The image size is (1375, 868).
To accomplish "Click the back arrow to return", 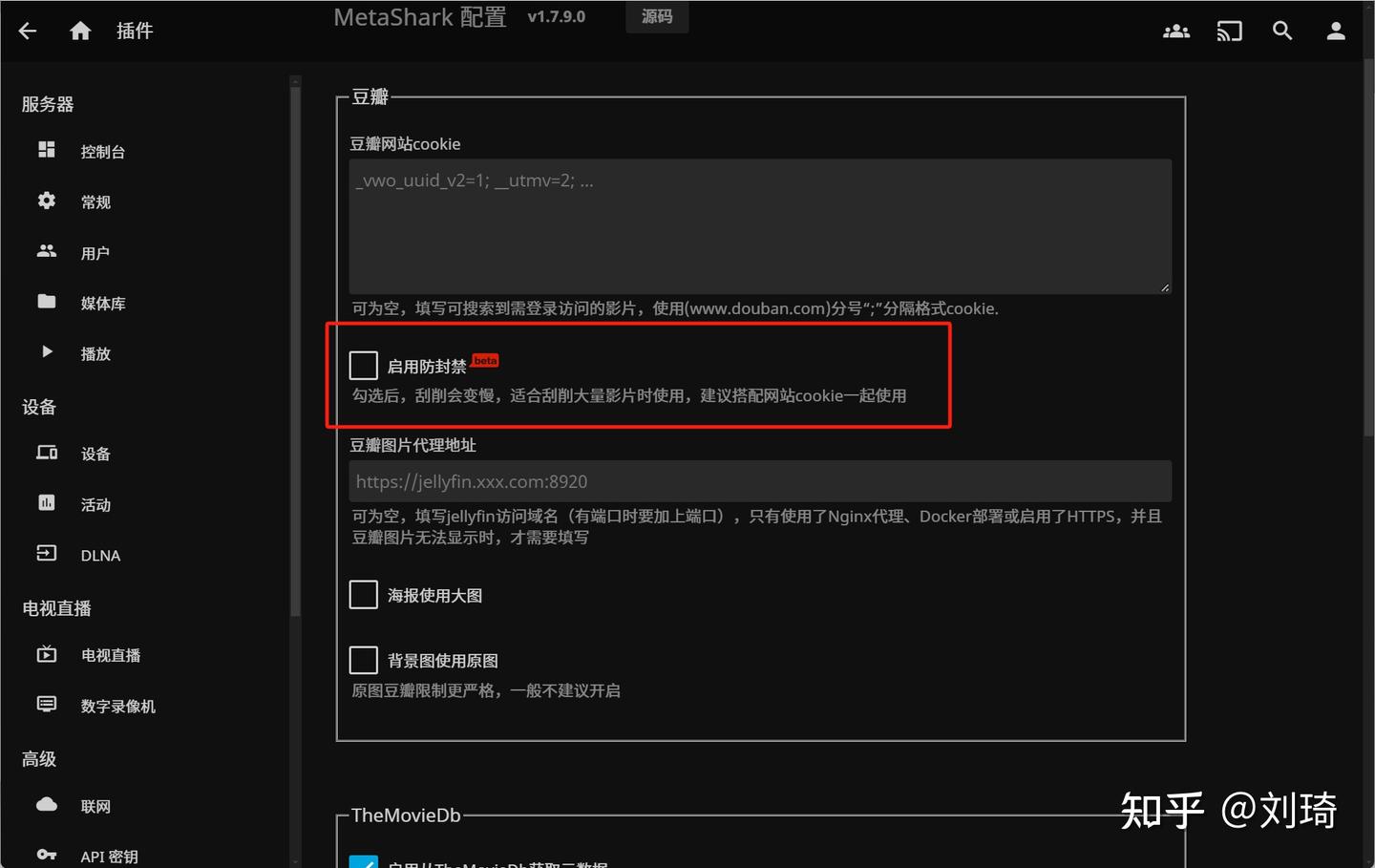I will [x=27, y=30].
